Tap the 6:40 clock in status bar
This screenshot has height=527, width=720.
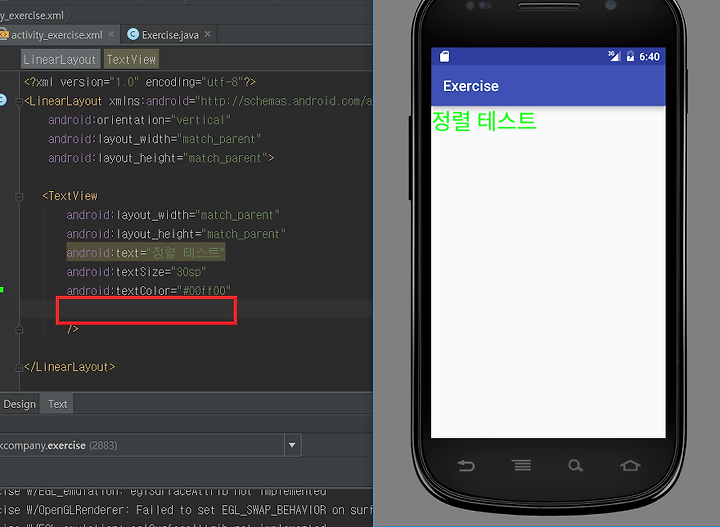coord(649,56)
